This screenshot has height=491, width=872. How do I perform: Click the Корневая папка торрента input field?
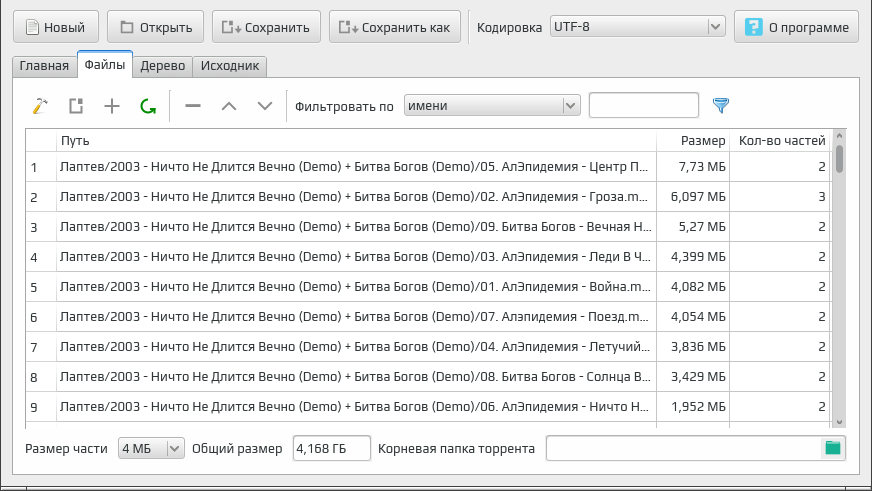(683, 448)
